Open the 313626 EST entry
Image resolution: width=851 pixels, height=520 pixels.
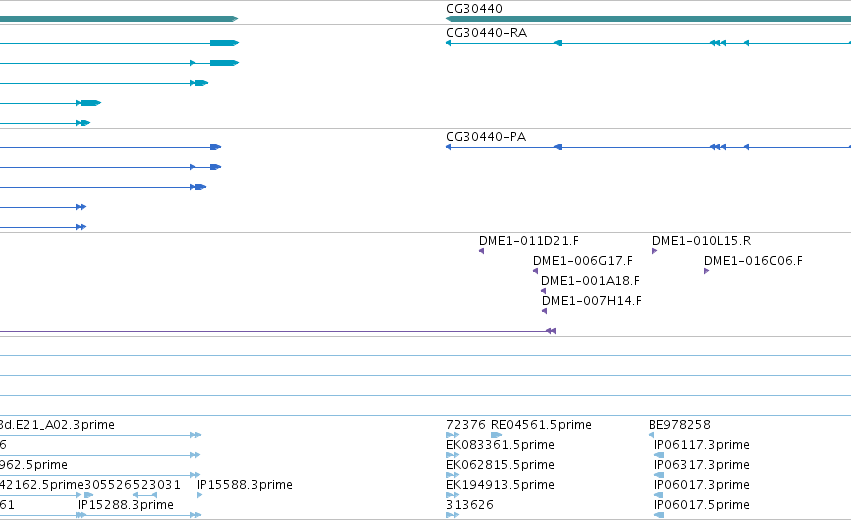[470, 505]
